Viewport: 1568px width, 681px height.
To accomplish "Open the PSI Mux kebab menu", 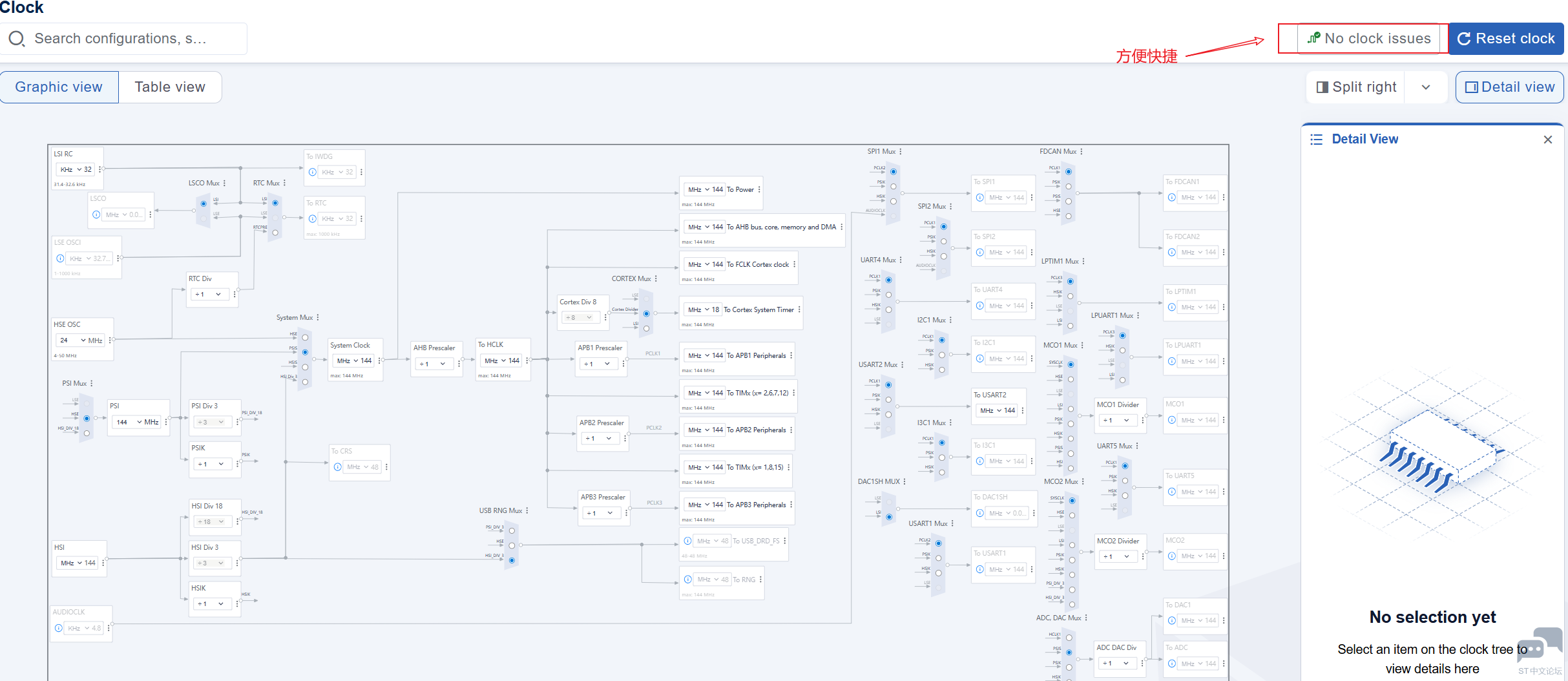I will [x=92, y=383].
